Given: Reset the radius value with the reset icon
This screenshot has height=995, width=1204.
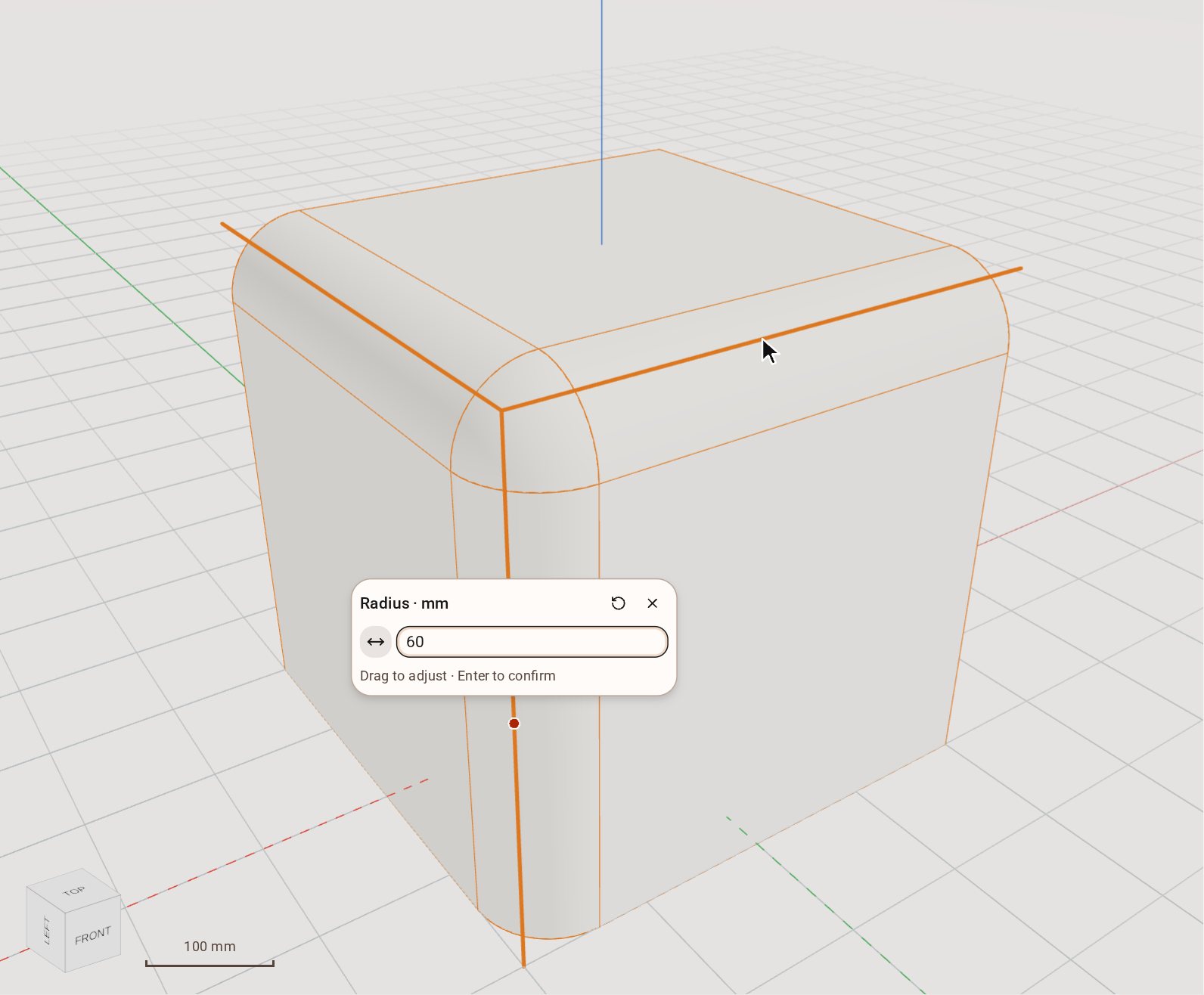Looking at the screenshot, I should click(618, 603).
